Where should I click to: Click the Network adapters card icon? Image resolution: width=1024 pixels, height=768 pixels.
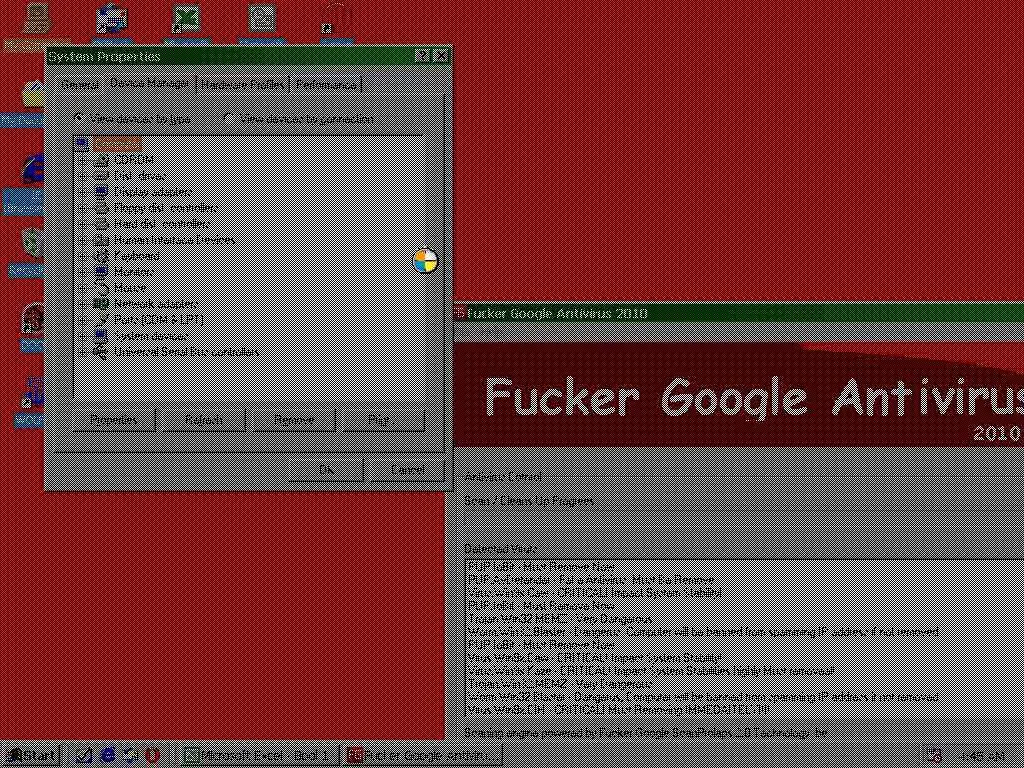click(101, 304)
